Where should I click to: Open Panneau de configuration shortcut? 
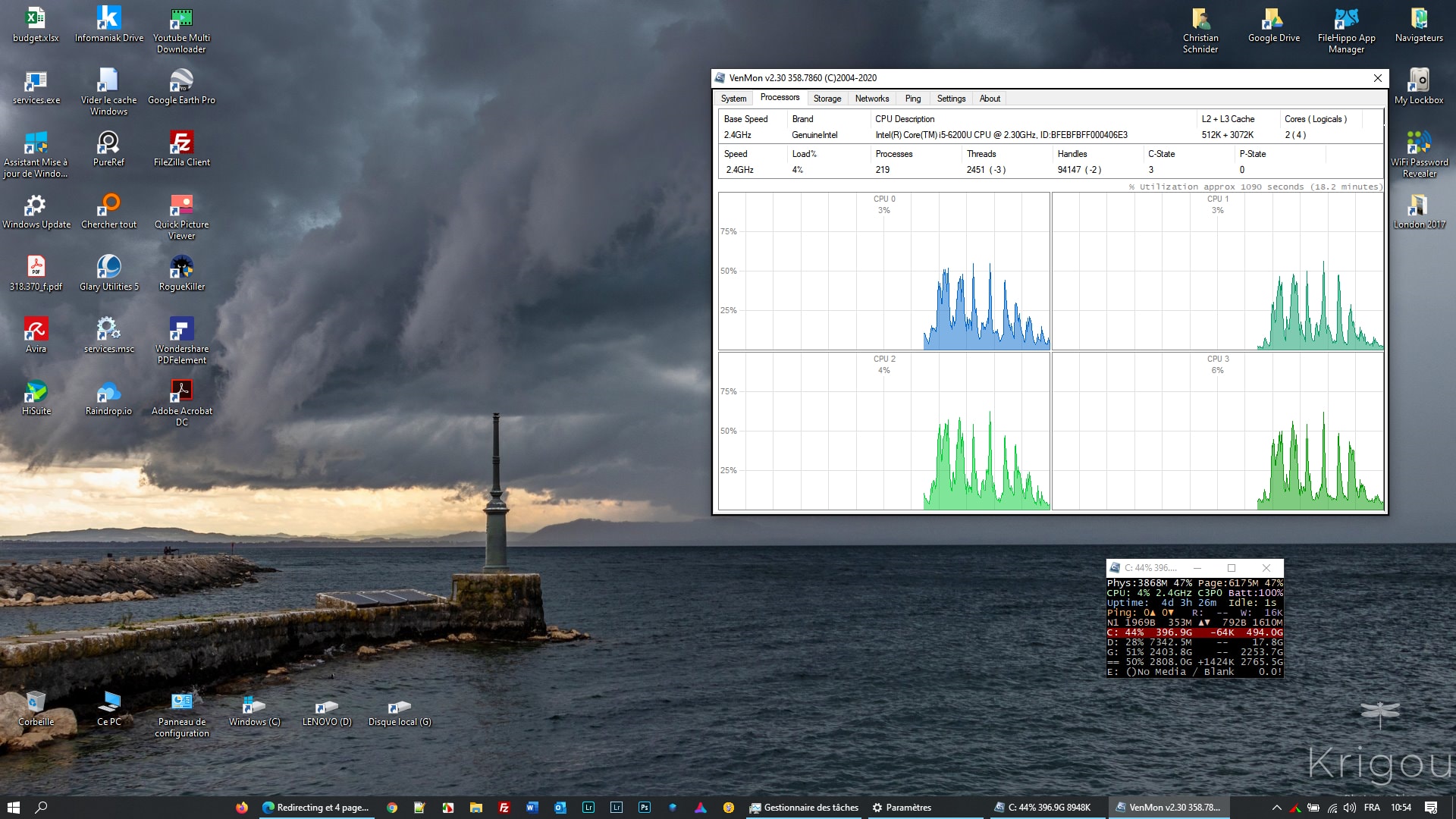point(181,714)
